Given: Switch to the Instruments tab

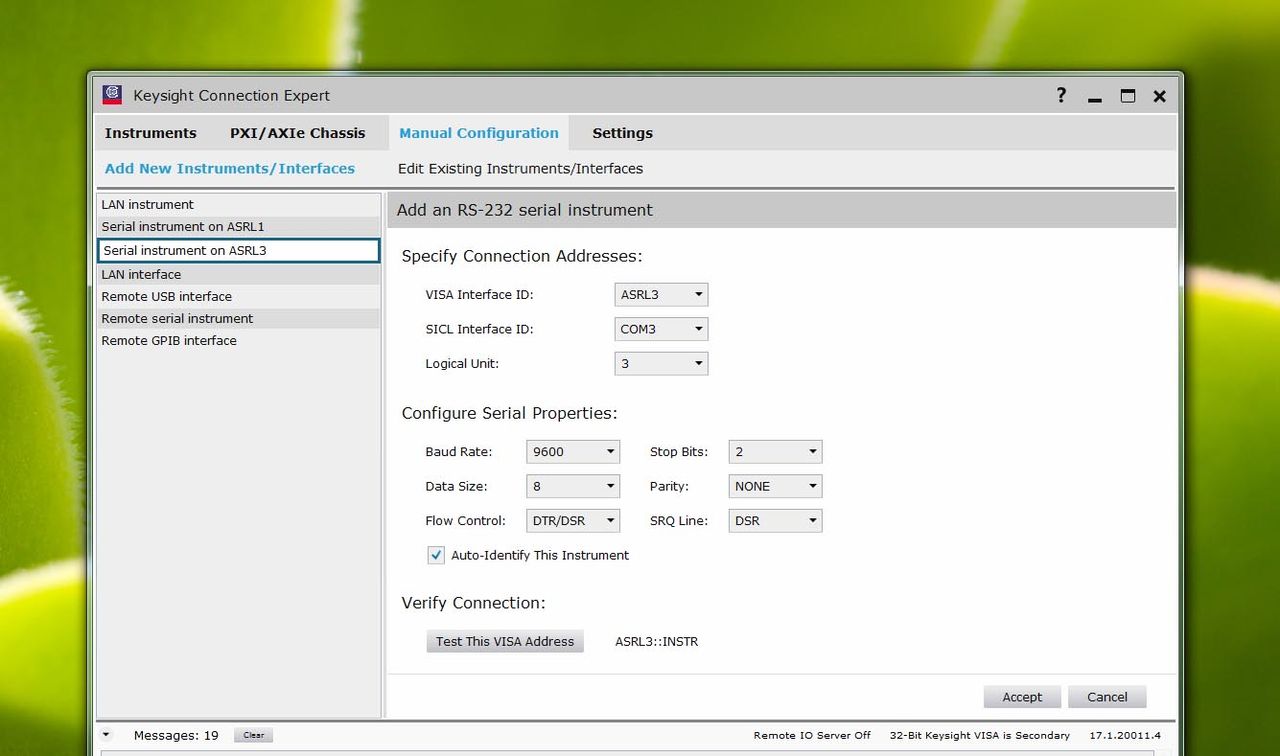Looking at the screenshot, I should pos(151,133).
